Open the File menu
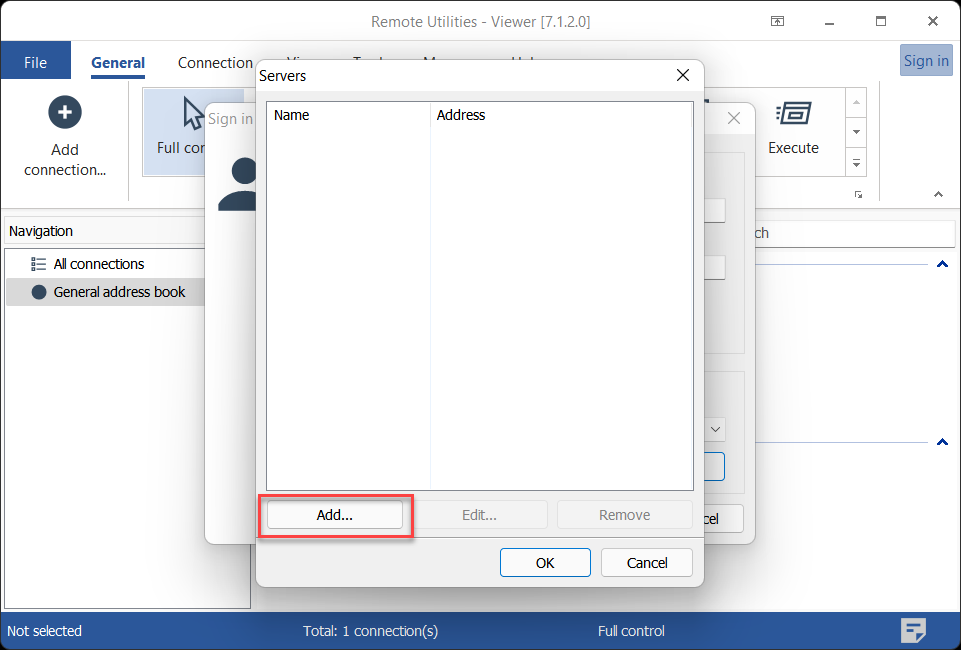 (35, 62)
